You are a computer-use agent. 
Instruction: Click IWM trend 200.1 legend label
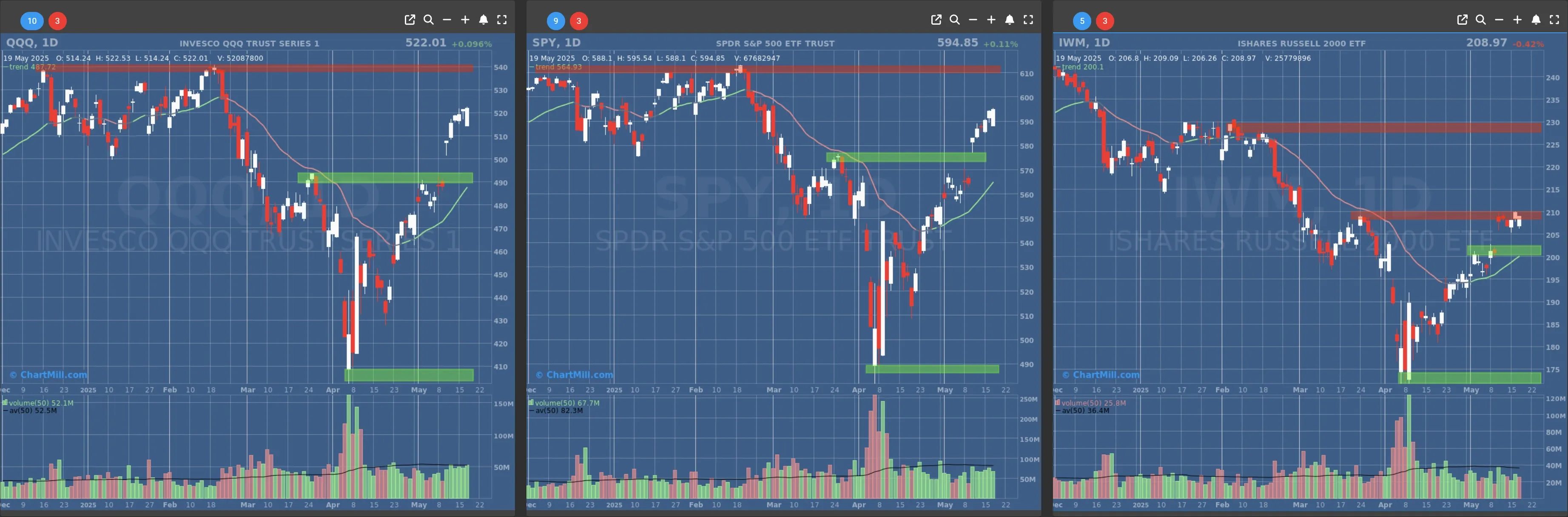pos(1080,67)
